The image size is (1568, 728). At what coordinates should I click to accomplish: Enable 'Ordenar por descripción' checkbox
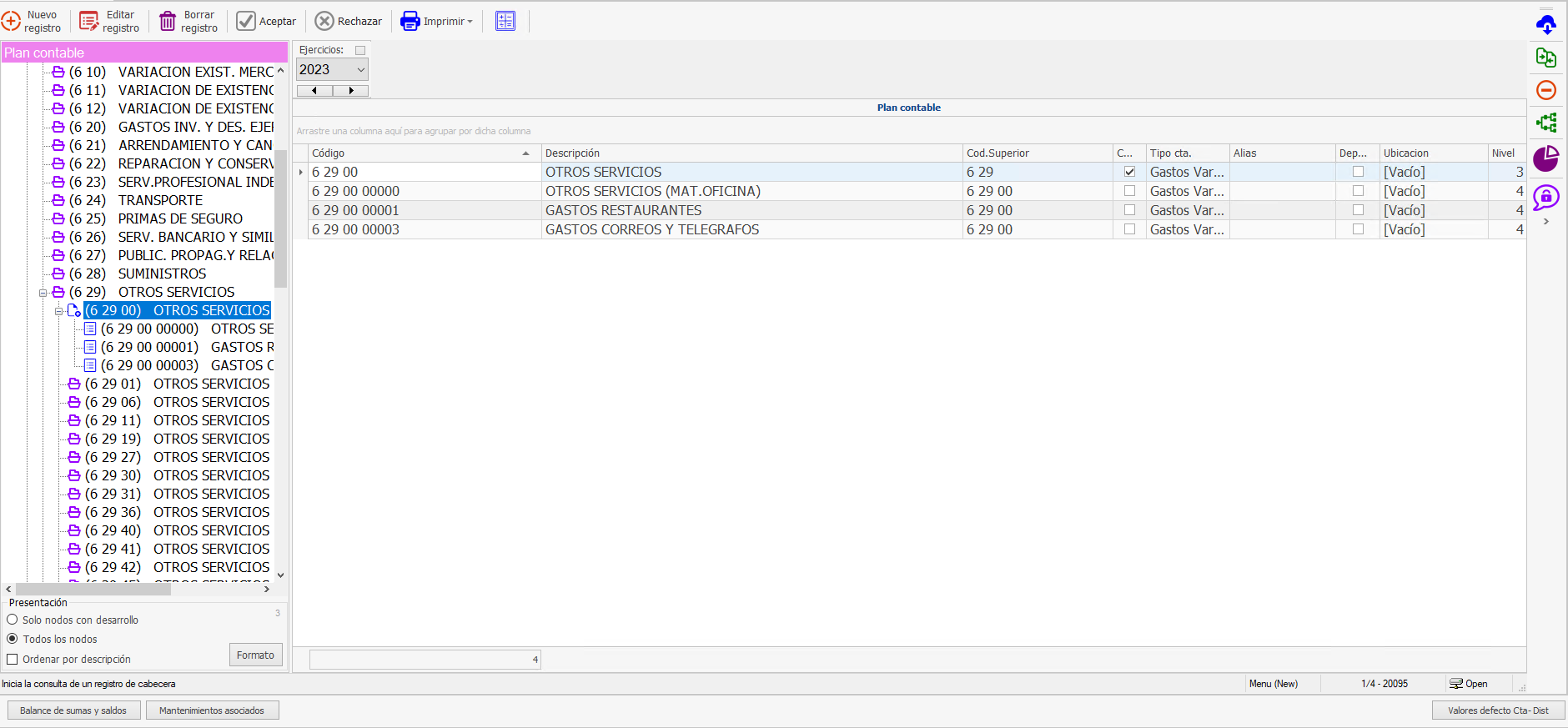[x=13, y=659]
